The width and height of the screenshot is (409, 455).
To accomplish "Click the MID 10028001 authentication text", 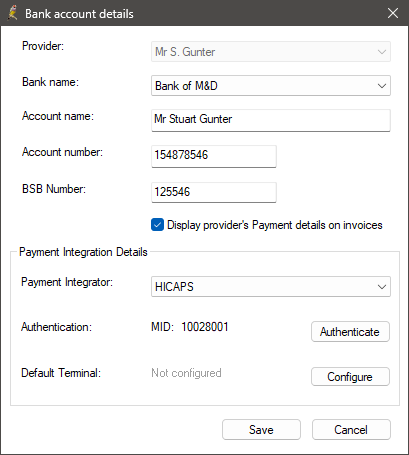I will [190, 327].
